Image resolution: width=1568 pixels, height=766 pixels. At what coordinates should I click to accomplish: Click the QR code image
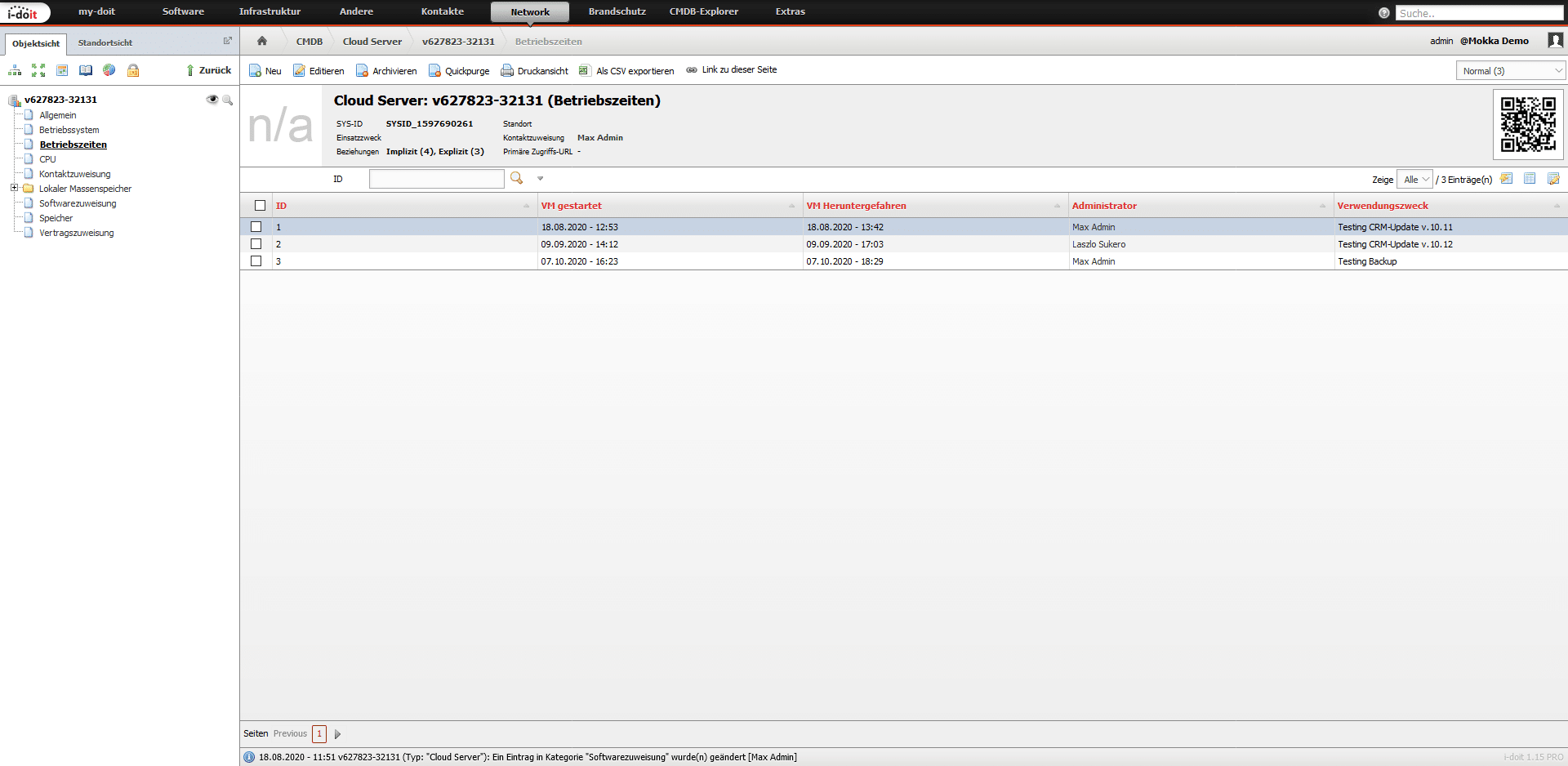coord(1528,124)
